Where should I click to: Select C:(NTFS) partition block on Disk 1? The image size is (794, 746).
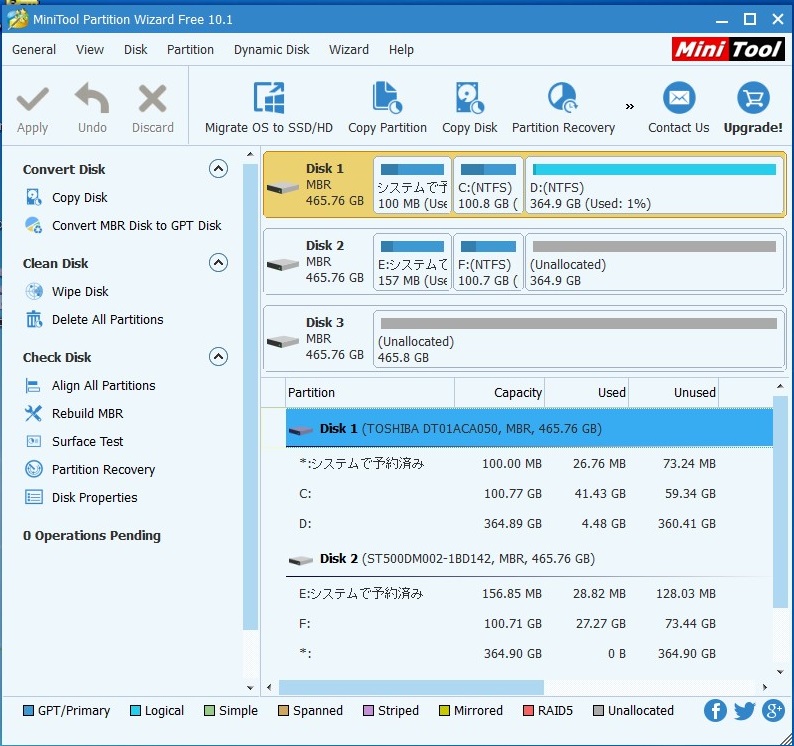click(x=488, y=185)
